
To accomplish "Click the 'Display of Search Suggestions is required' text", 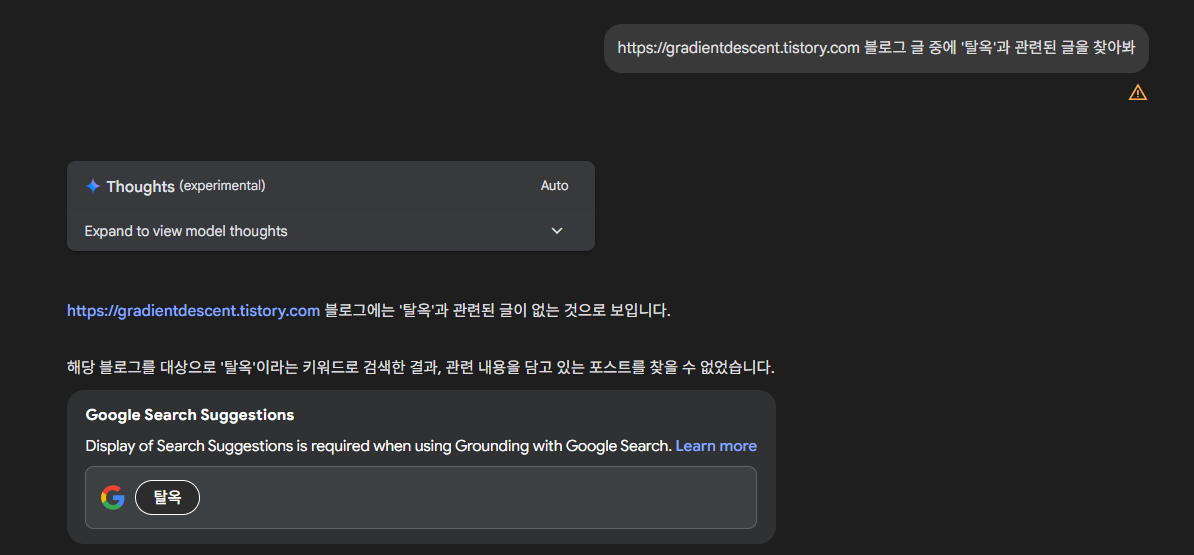I will [378, 446].
